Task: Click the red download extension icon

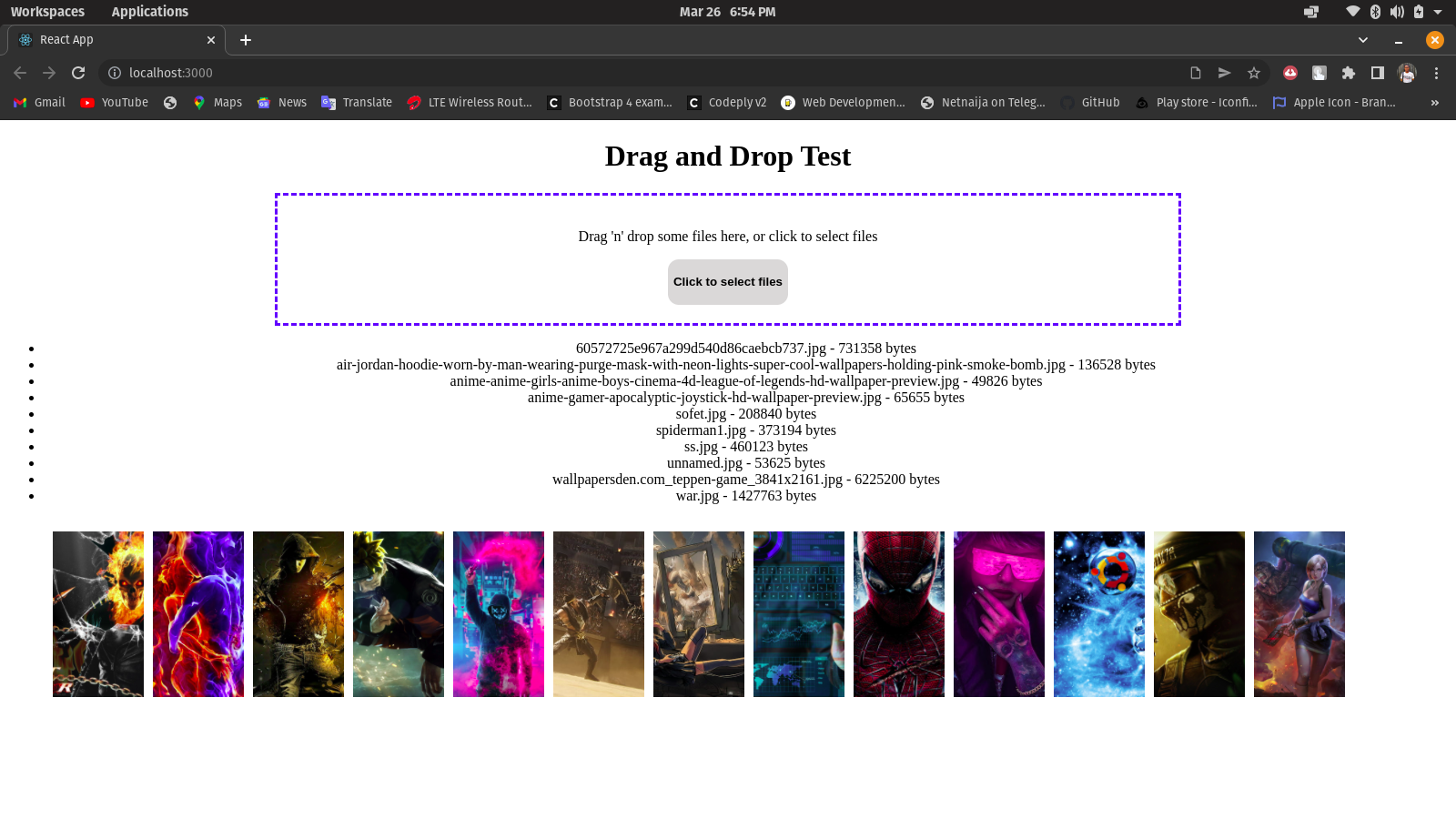Action: [x=1290, y=73]
